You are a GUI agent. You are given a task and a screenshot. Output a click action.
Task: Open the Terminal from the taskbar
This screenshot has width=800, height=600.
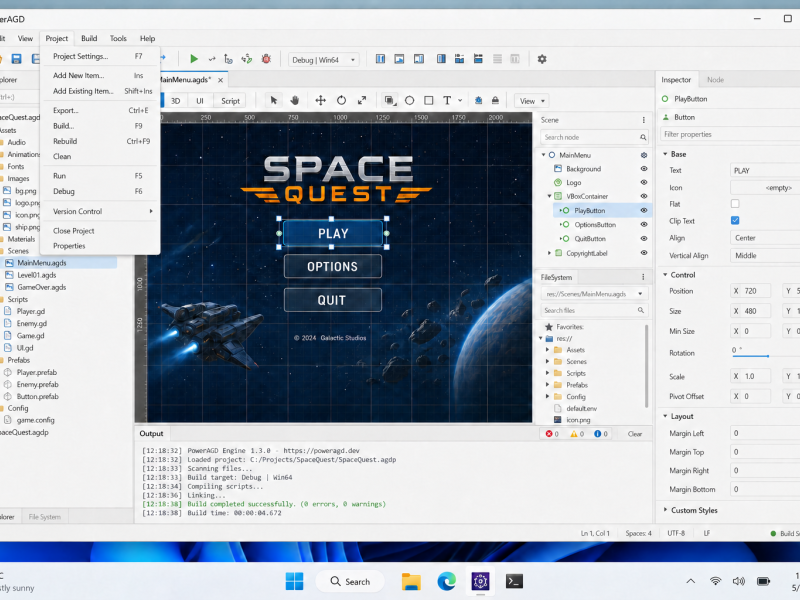pyautogui.click(x=514, y=581)
